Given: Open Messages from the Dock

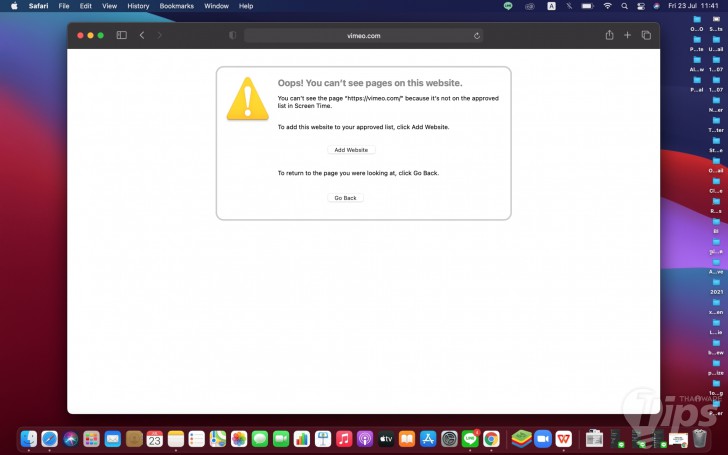Looking at the screenshot, I should coord(260,438).
